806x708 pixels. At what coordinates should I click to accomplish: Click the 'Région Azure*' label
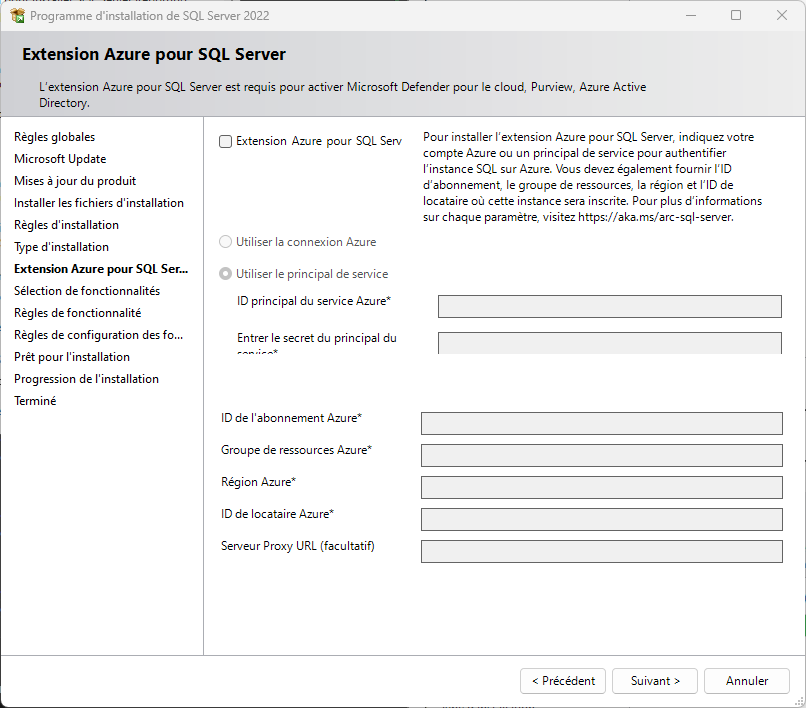click(x=259, y=482)
